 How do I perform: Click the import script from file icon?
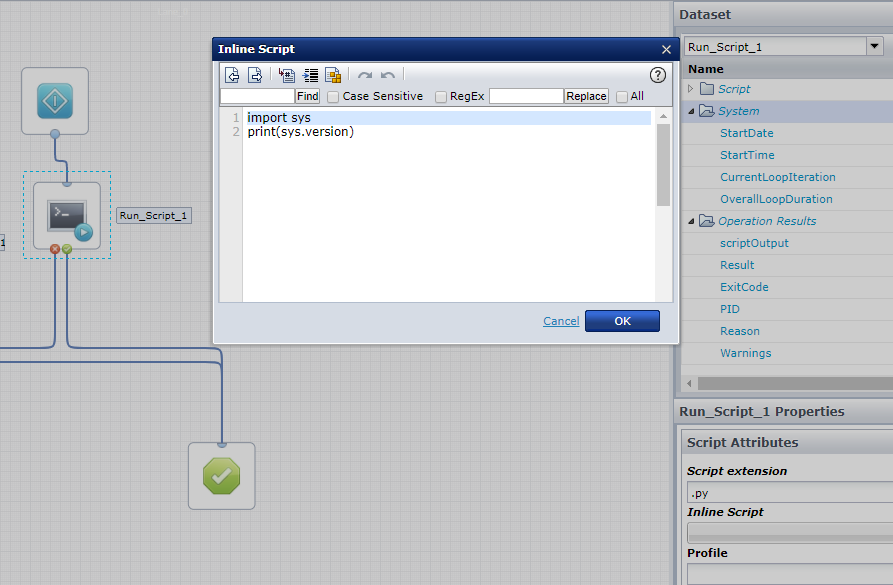point(231,75)
